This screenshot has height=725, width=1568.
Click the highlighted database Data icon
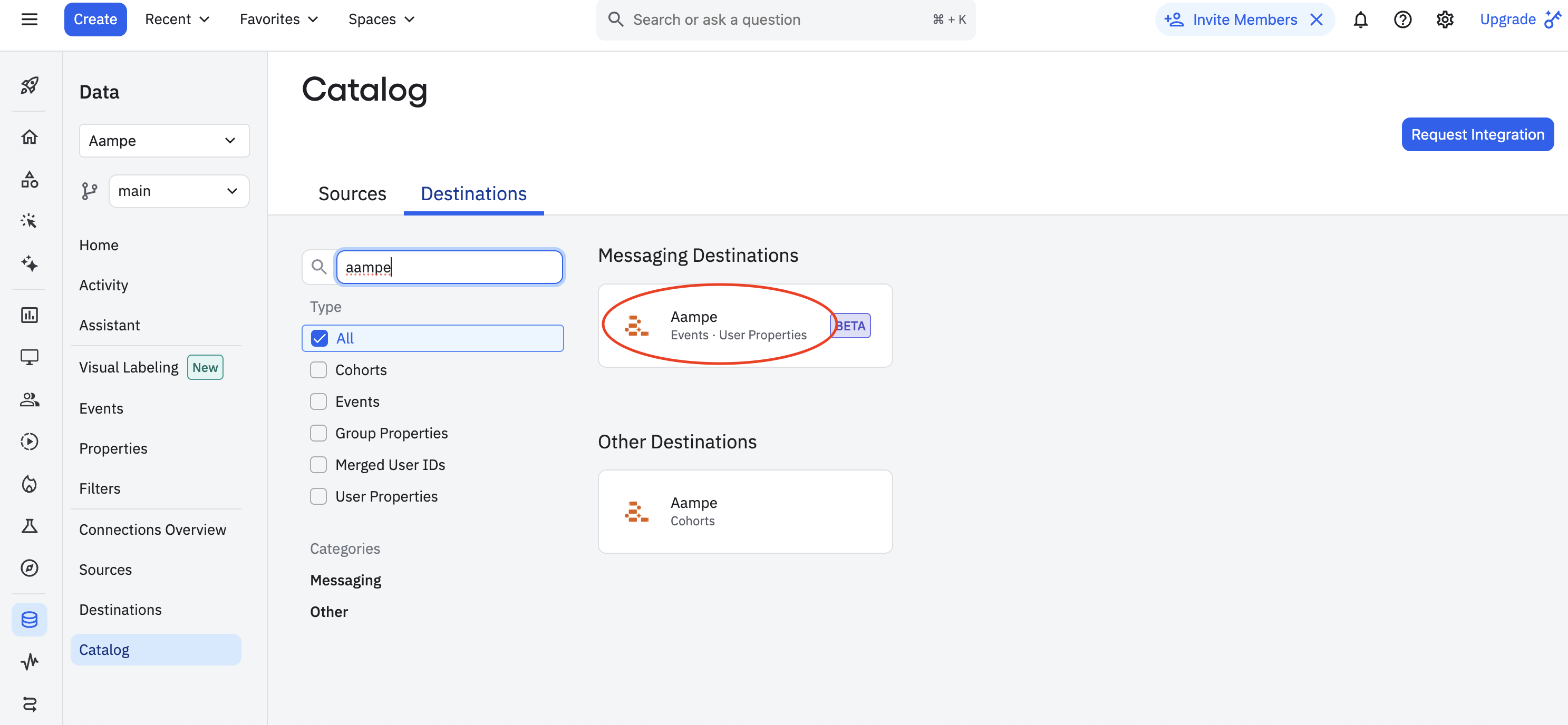[29, 619]
